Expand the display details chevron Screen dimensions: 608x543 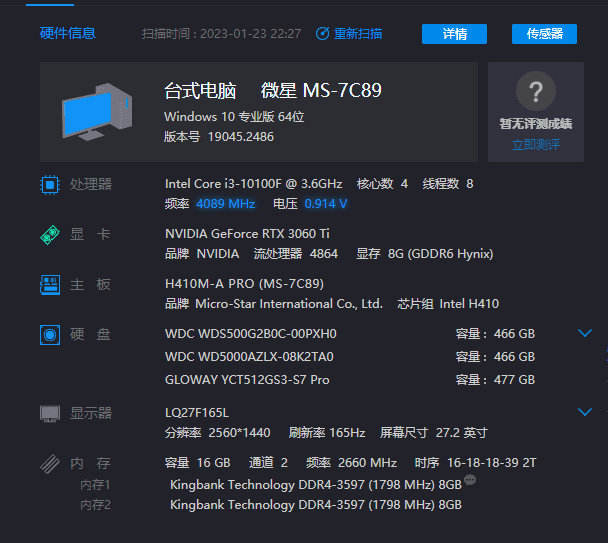click(x=584, y=412)
